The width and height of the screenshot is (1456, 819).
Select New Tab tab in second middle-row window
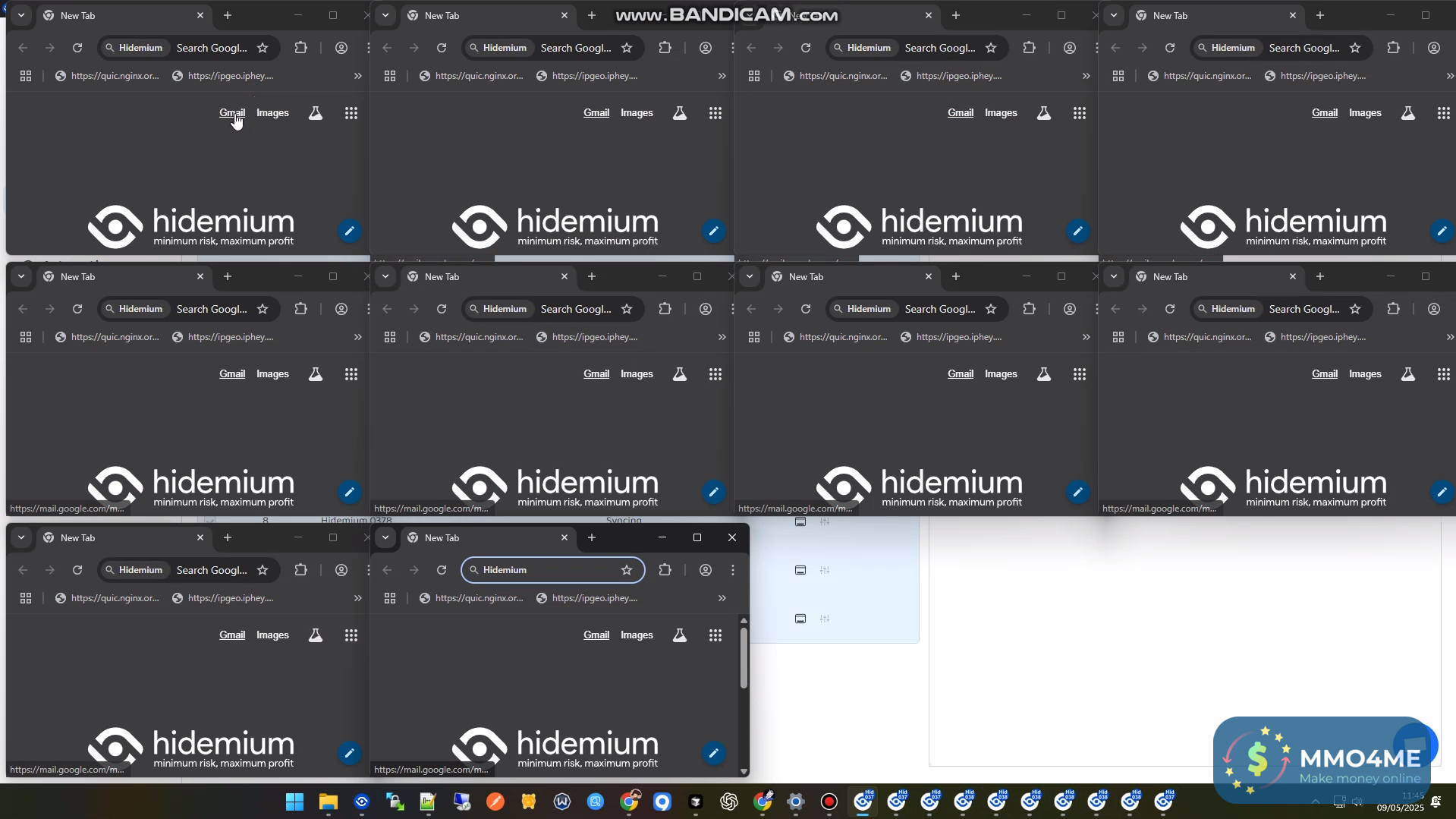[x=488, y=277]
